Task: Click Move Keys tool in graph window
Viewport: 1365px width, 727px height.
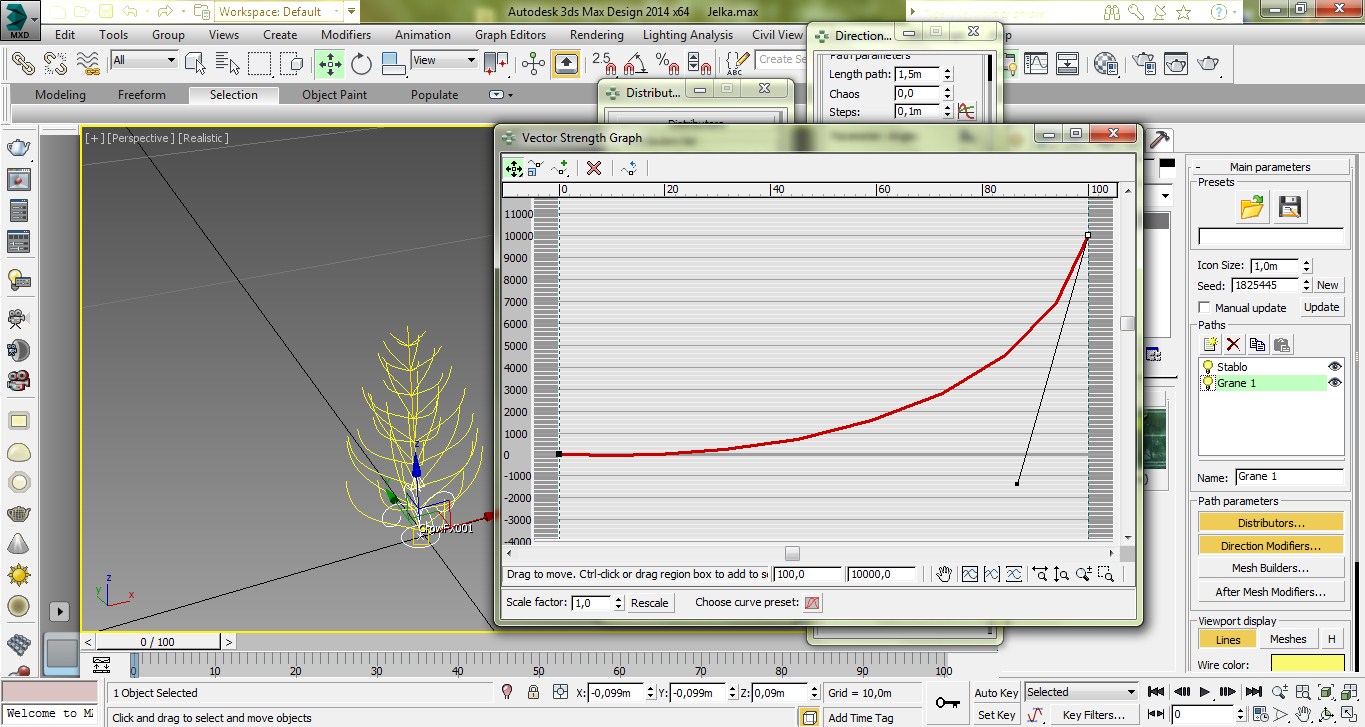Action: (x=513, y=168)
